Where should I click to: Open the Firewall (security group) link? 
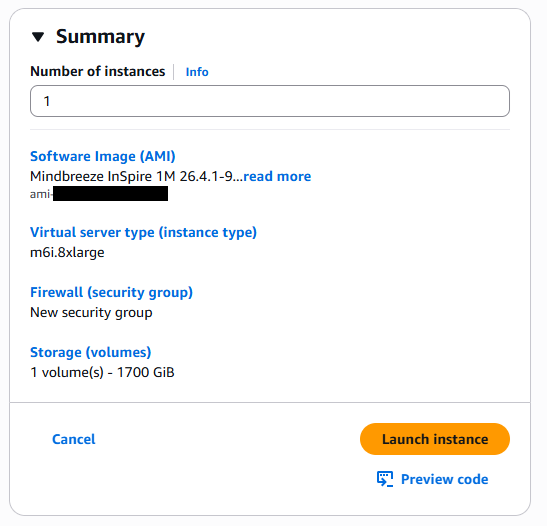coord(111,292)
